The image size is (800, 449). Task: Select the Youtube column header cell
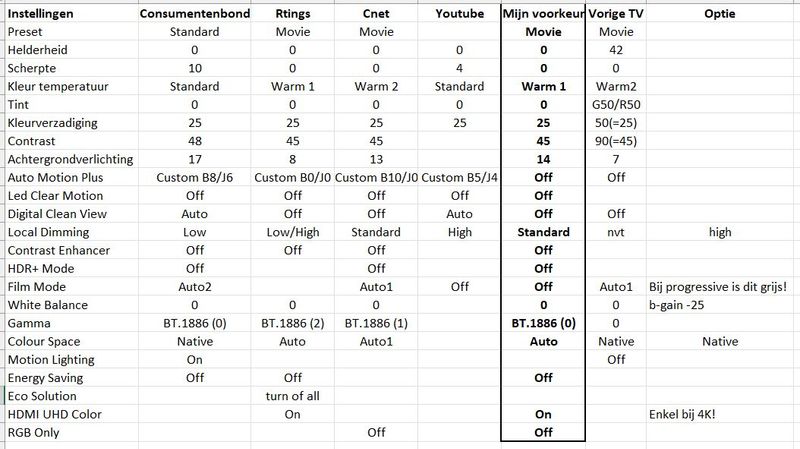[459, 13]
